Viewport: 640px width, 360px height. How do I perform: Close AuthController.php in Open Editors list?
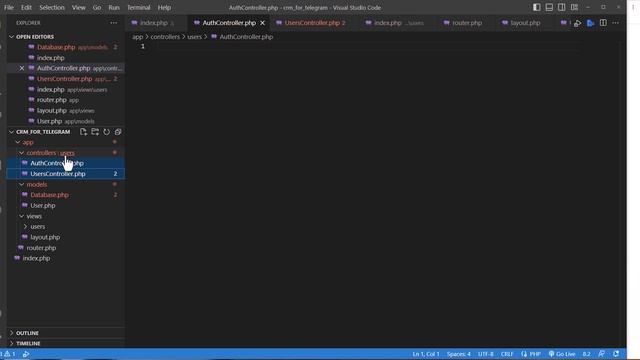22,68
